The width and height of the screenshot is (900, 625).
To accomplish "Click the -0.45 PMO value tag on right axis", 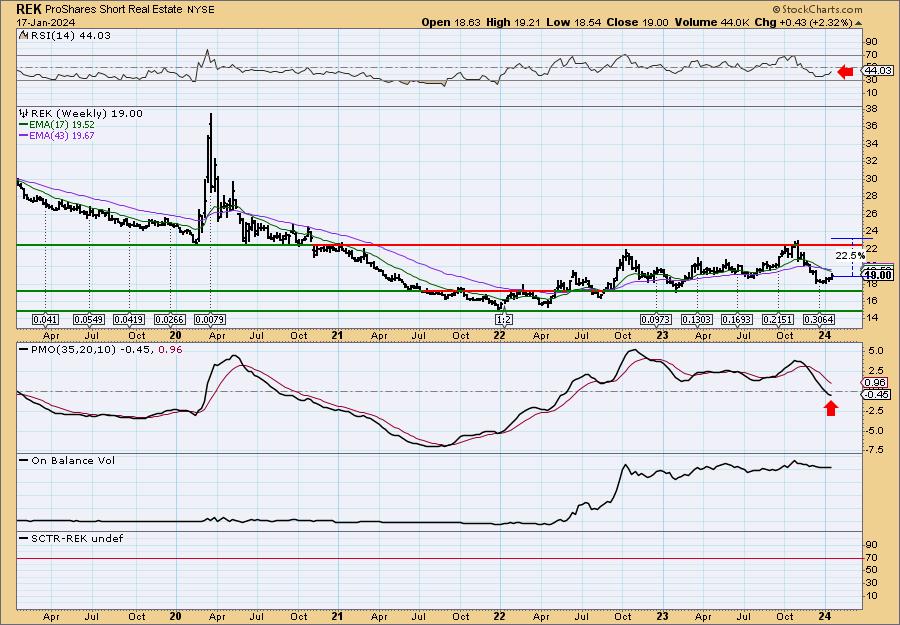I will (x=877, y=395).
